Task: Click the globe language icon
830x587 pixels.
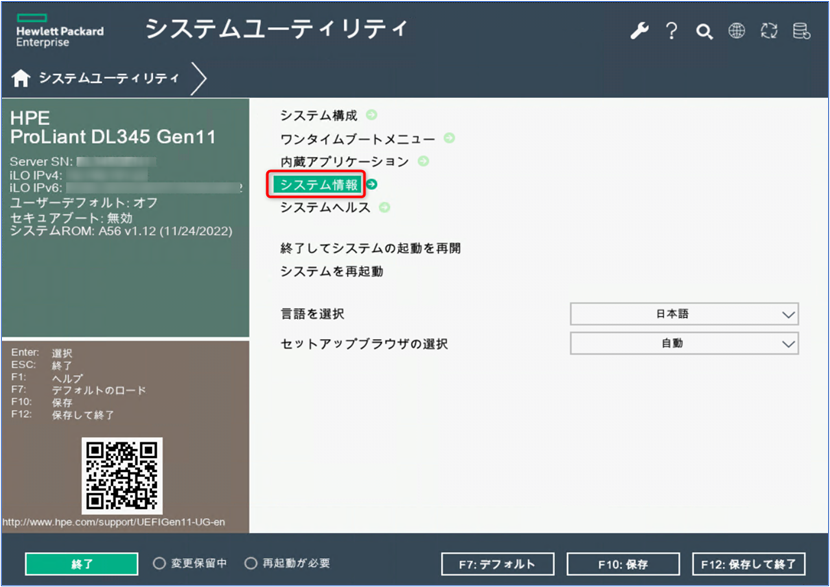Action: click(736, 31)
